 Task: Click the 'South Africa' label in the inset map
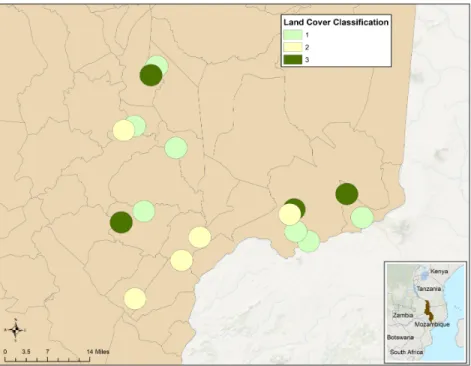point(406,352)
